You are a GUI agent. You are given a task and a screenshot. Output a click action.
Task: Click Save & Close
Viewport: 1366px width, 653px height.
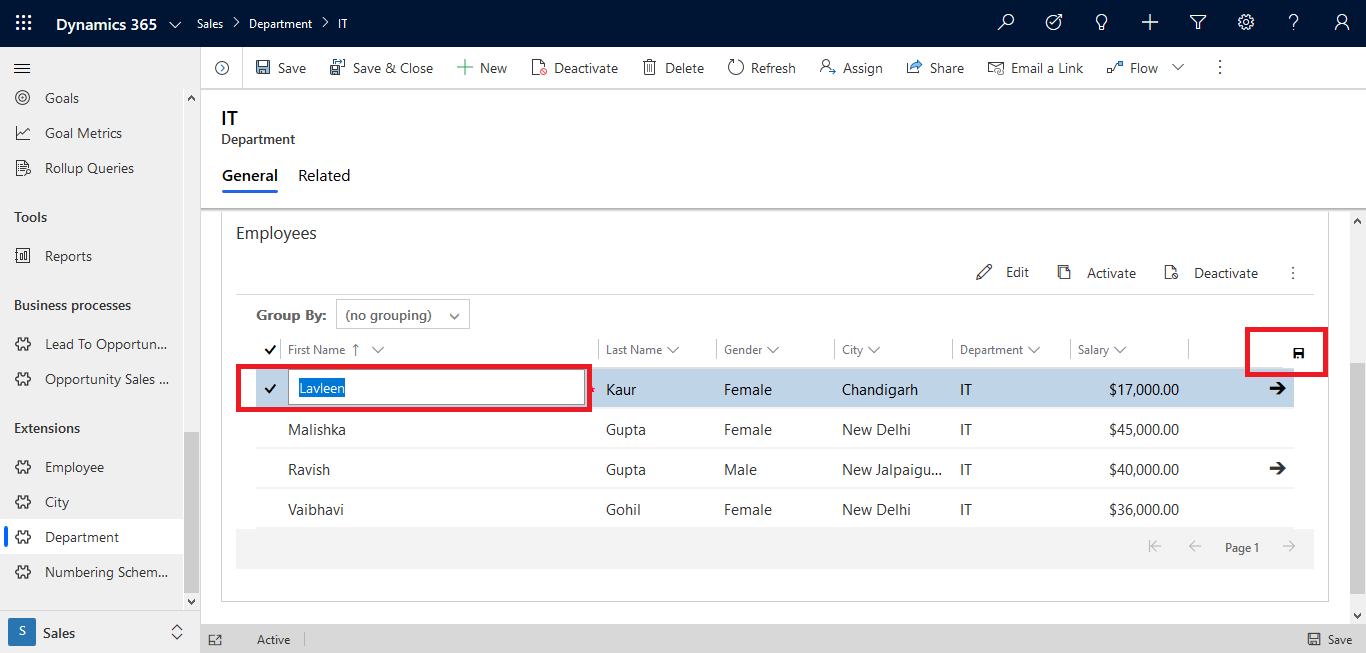381,67
